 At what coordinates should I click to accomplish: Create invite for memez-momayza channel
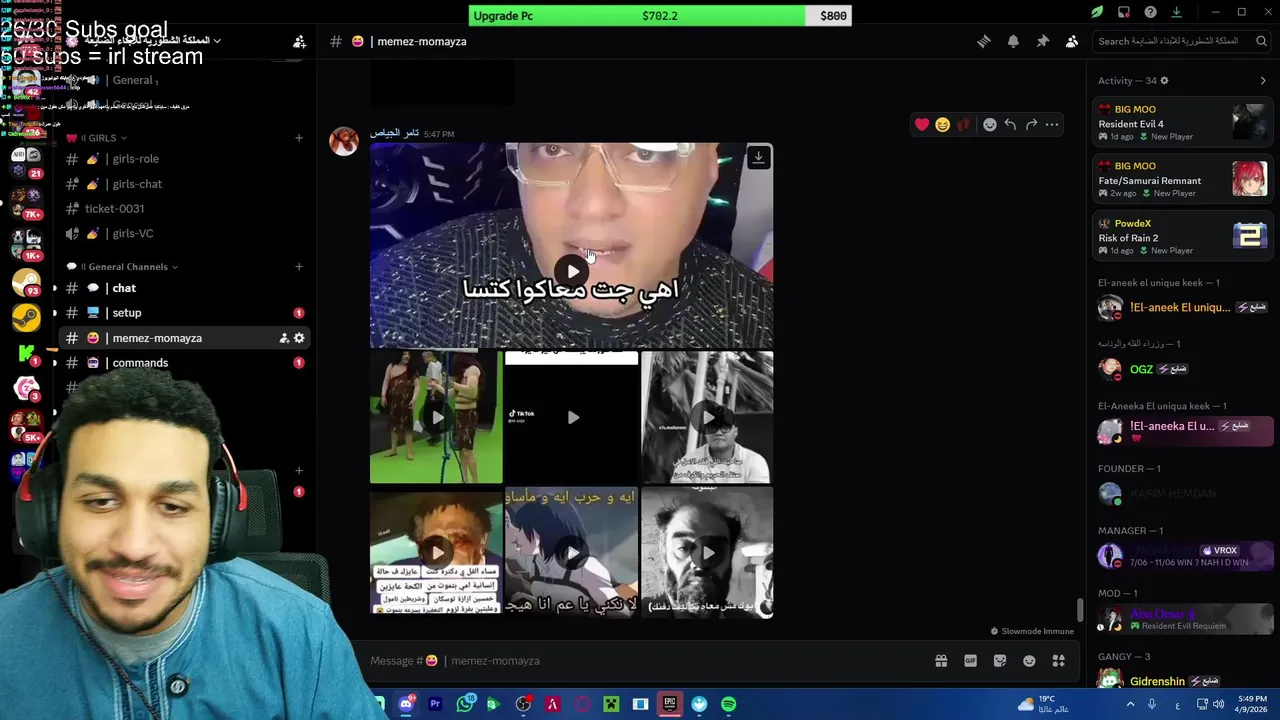point(284,338)
